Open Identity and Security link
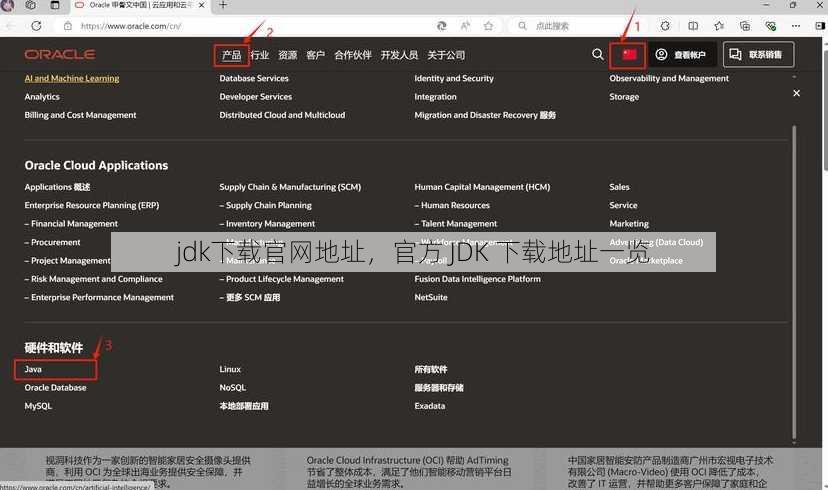This screenshot has height=490, width=828. pyautogui.click(x=454, y=78)
